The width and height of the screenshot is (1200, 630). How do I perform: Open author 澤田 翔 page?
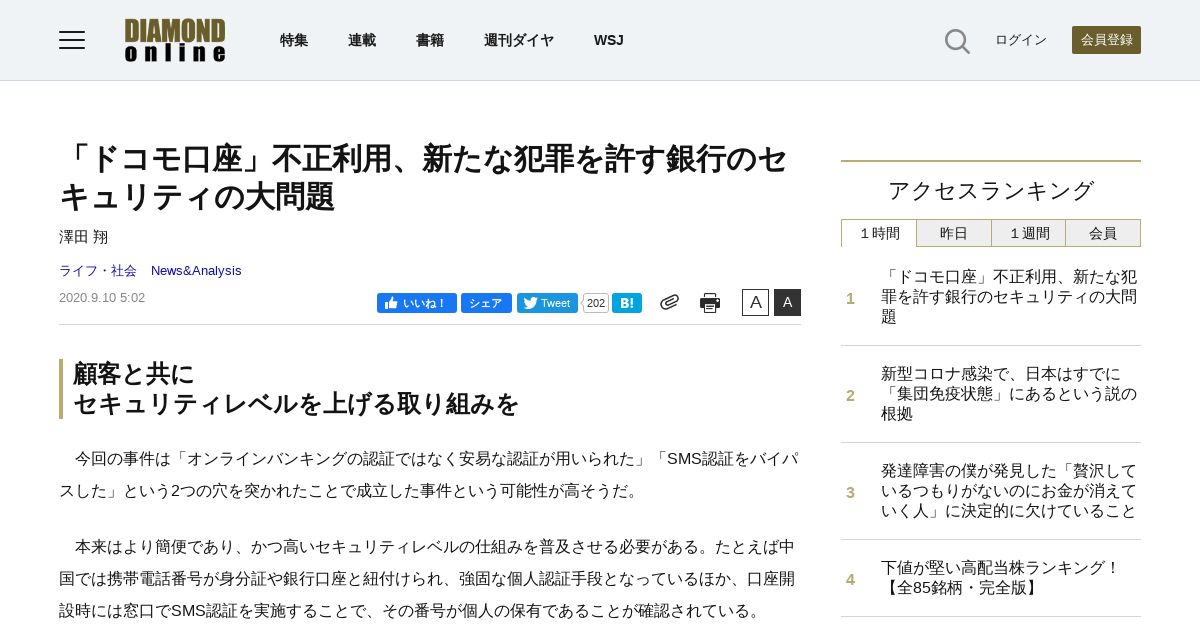pyautogui.click(x=83, y=237)
